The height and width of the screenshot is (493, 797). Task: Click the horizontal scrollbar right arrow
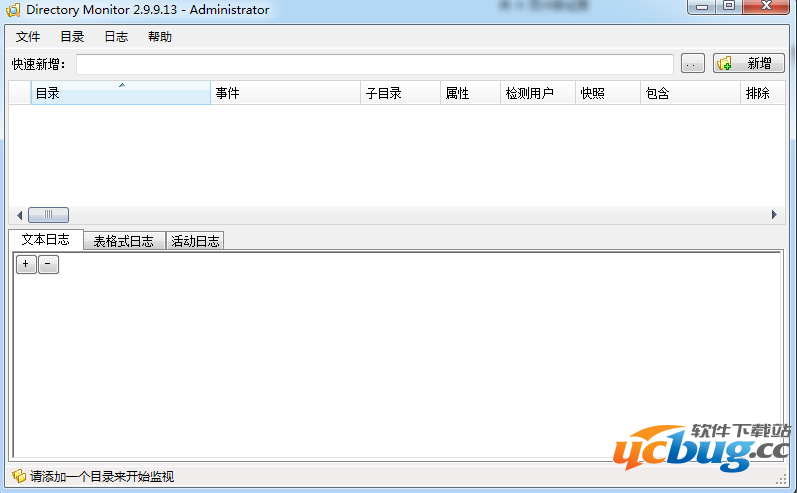[x=774, y=215]
